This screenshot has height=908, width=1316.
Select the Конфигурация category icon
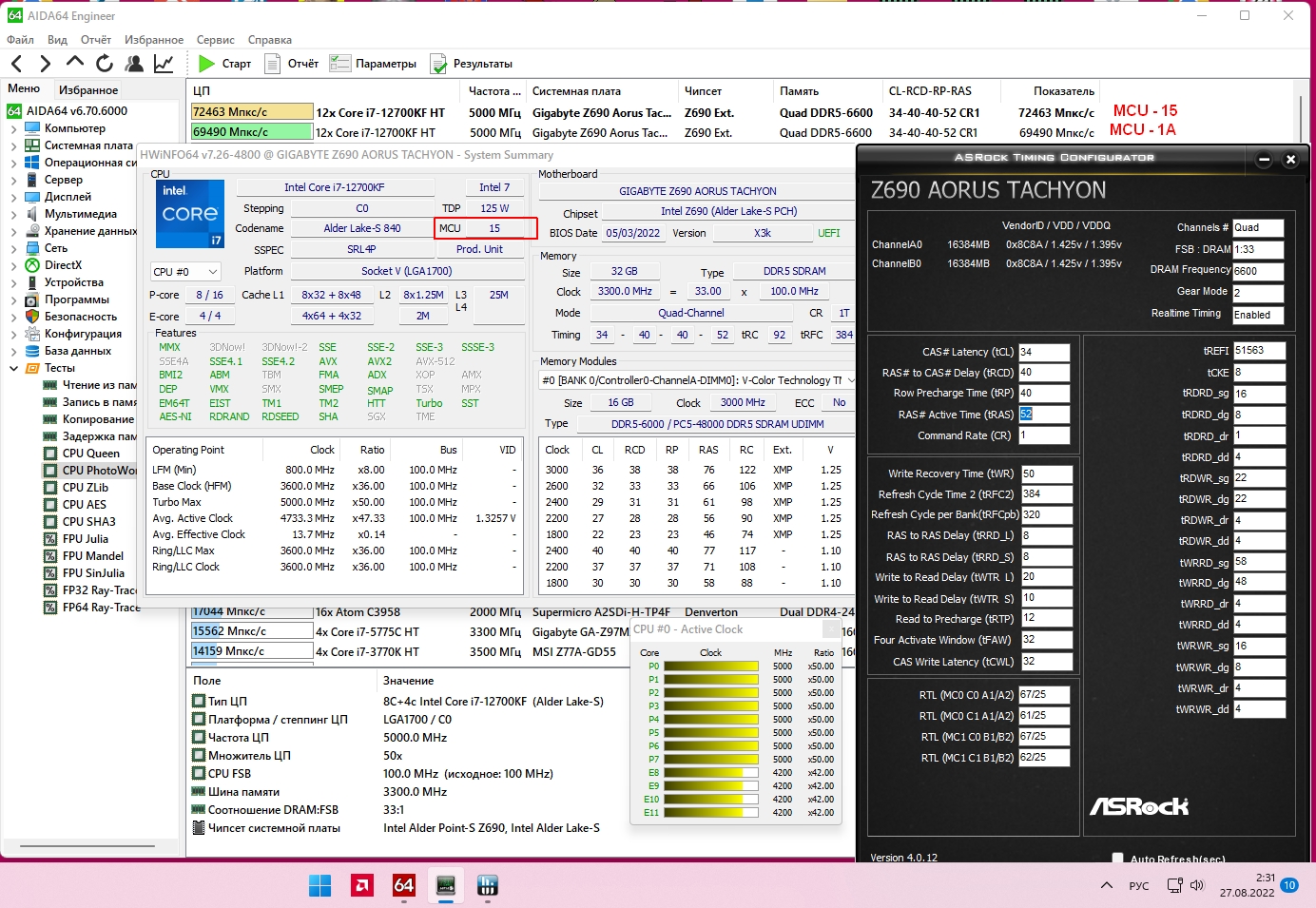(x=32, y=334)
